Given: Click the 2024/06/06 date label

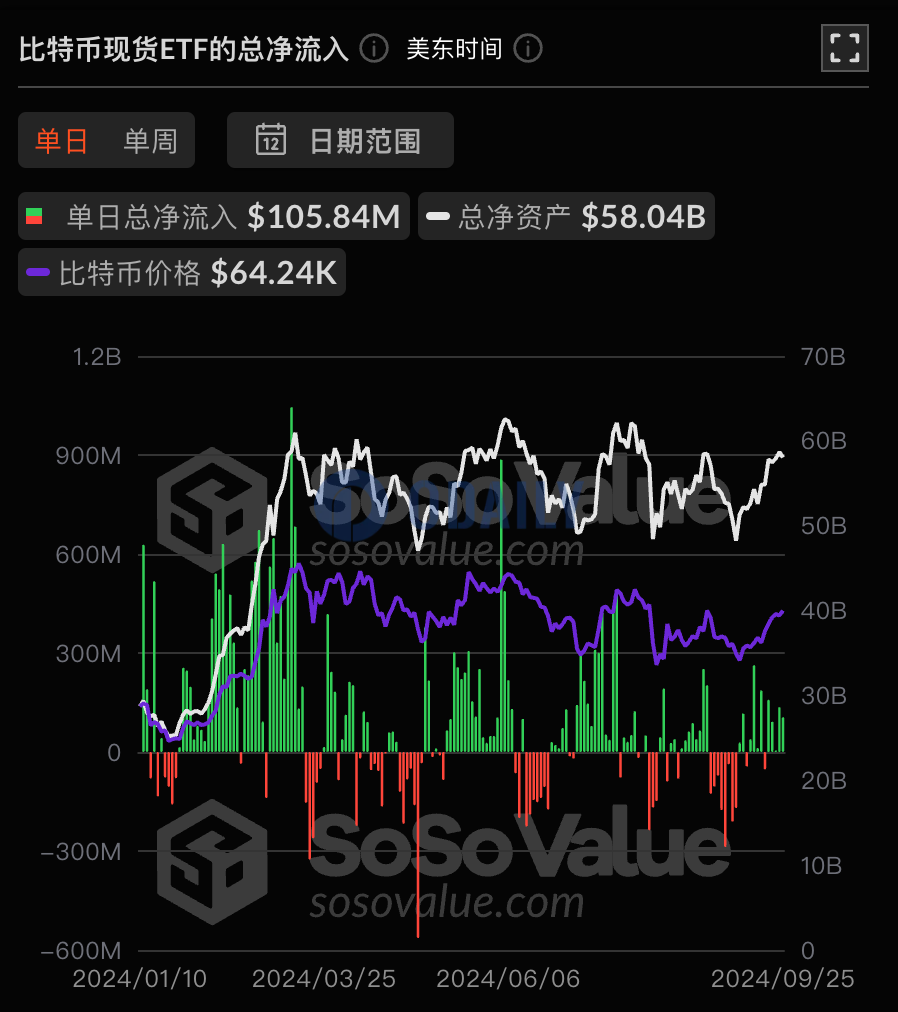Looking at the screenshot, I should pos(508,979).
